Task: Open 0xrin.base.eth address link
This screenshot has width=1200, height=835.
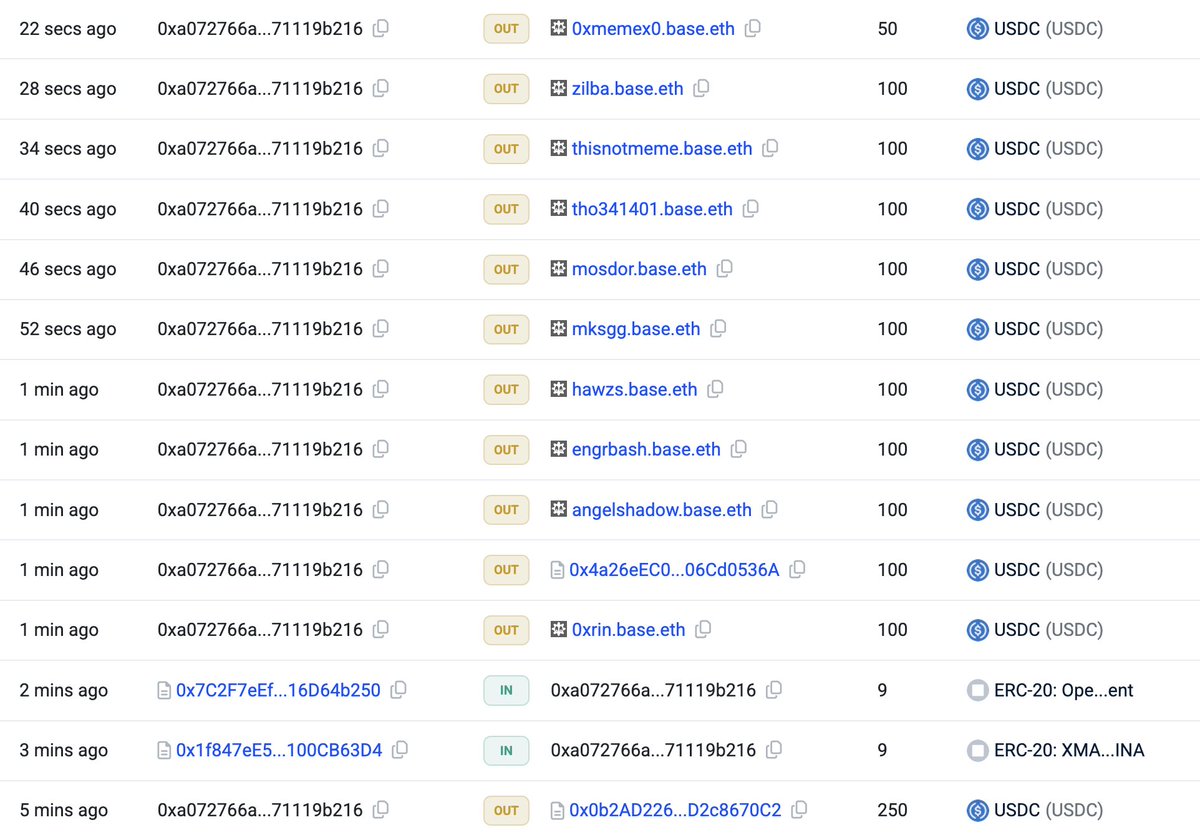Action: [x=629, y=630]
